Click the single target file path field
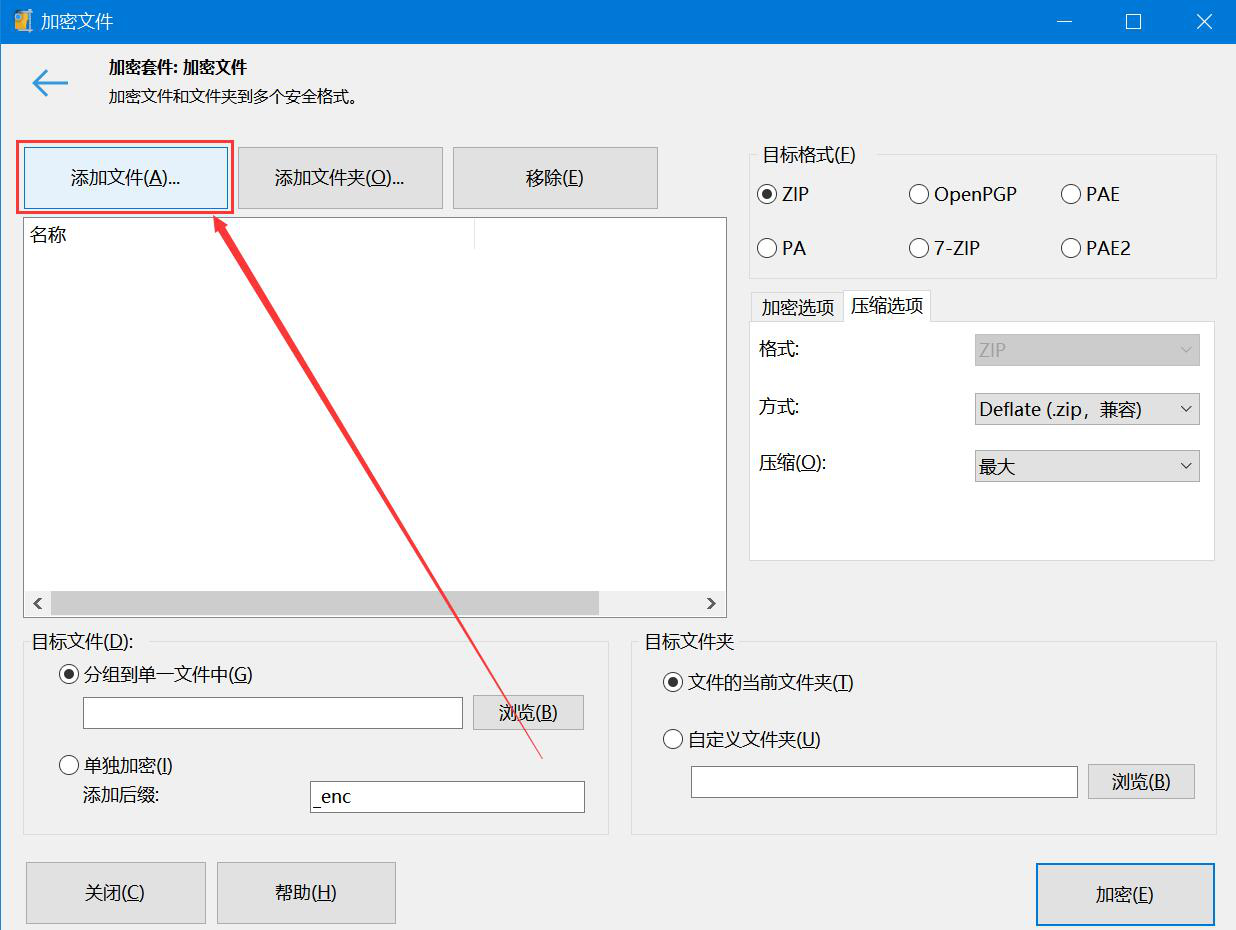Screen dimensions: 1236x930 tap(273, 713)
